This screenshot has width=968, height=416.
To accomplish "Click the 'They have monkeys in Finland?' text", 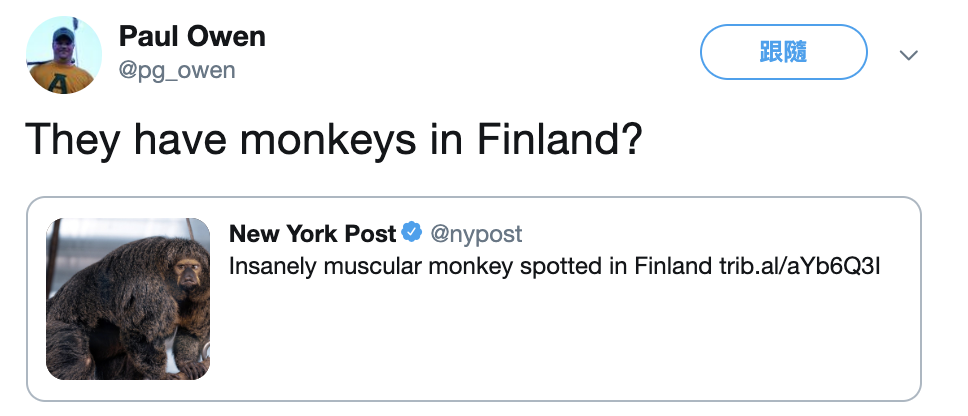I will [x=331, y=141].
